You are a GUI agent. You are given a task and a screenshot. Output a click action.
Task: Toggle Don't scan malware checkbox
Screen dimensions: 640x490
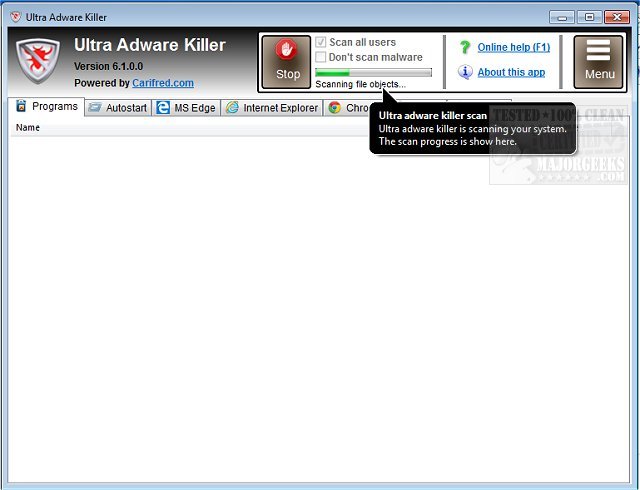[x=320, y=57]
